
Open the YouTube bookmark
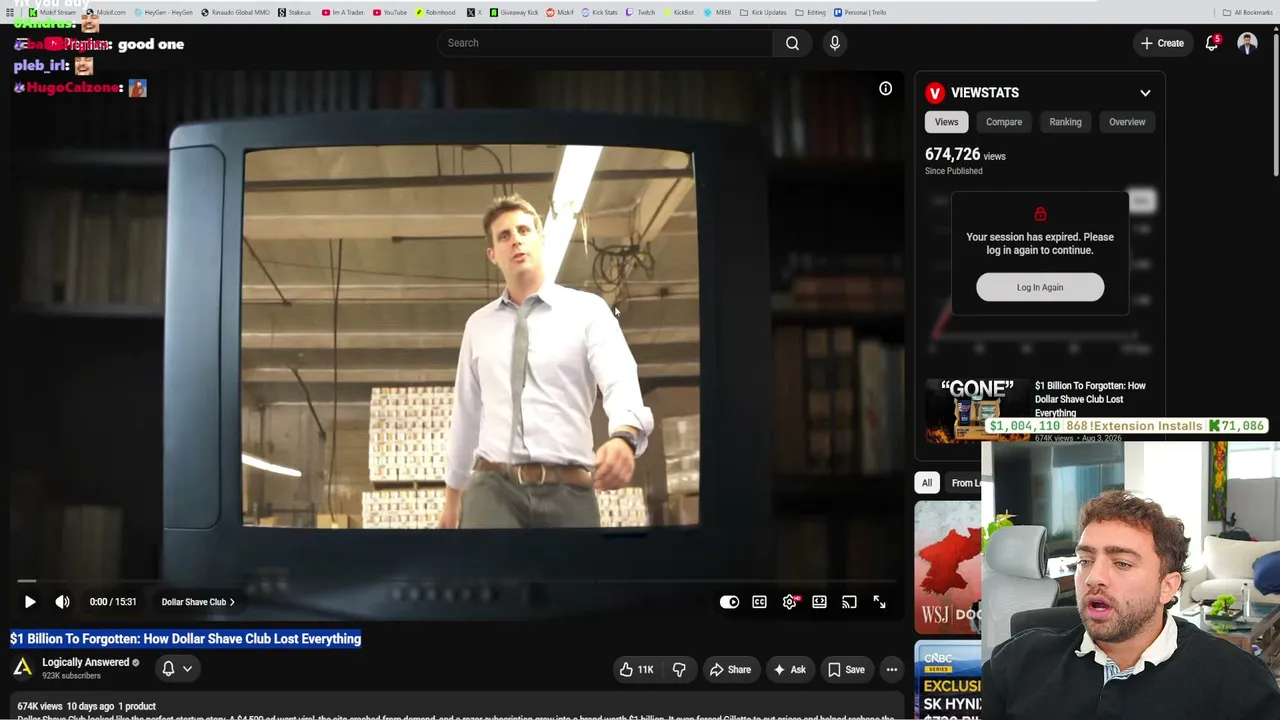(x=390, y=13)
